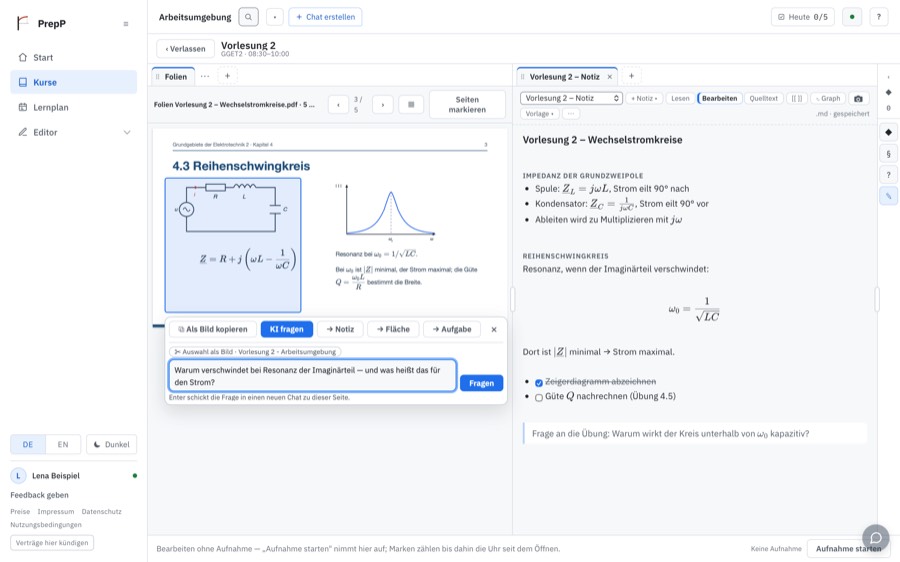Viewport: 900px width, 562px height.
Task: Switch to the Folien tab
Action: pos(173,76)
